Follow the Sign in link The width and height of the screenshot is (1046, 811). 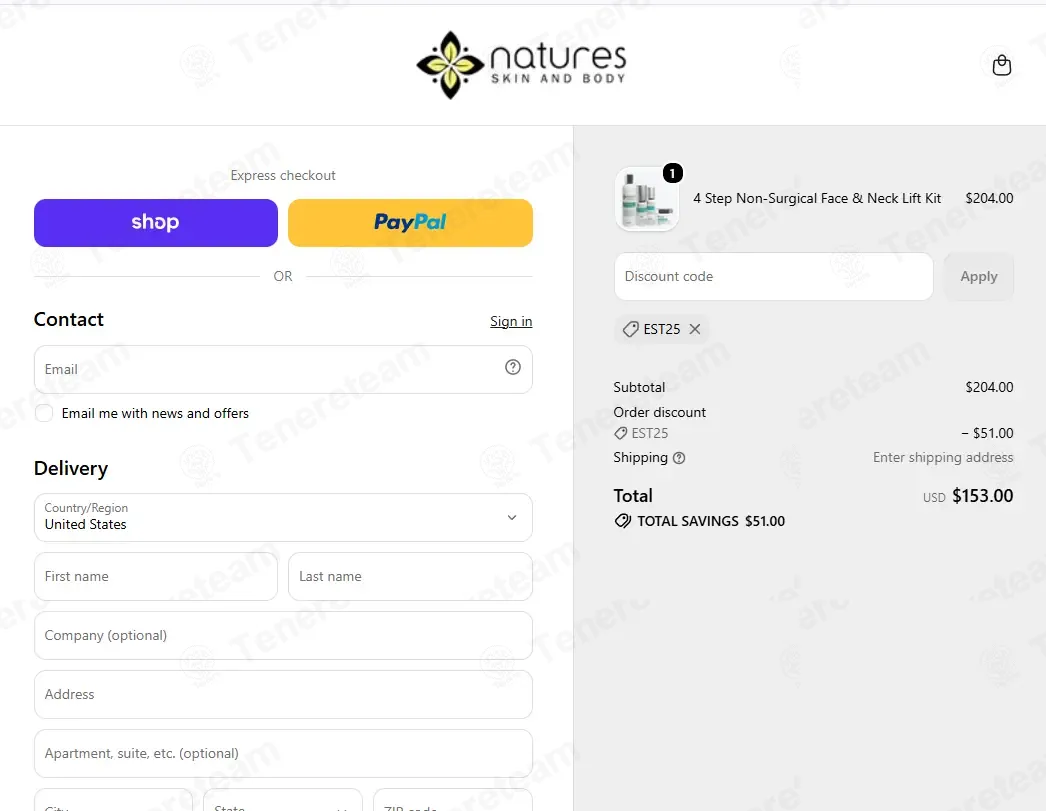[x=511, y=321]
